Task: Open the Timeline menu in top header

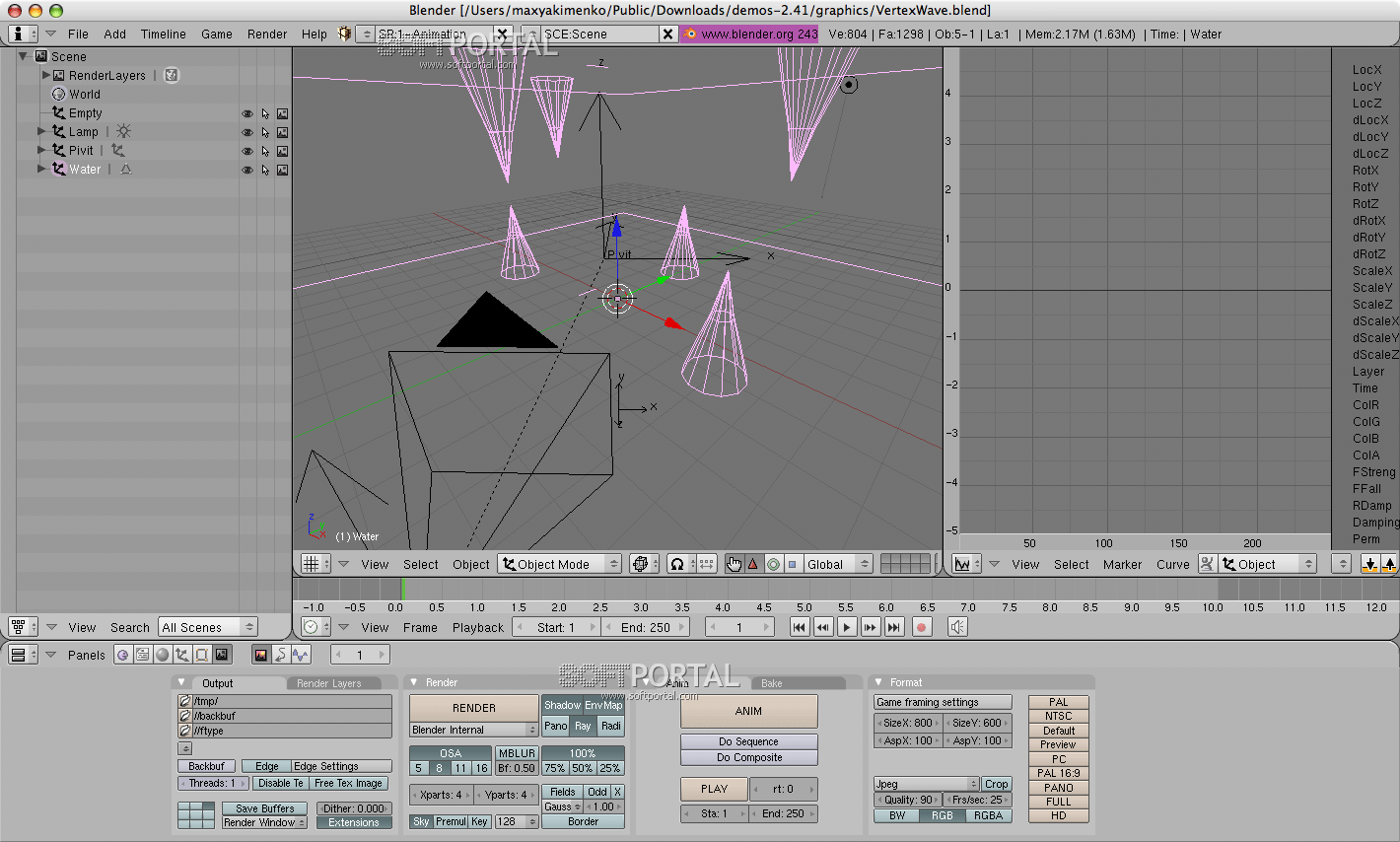Action: pyautogui.click(x=163, y=34)
